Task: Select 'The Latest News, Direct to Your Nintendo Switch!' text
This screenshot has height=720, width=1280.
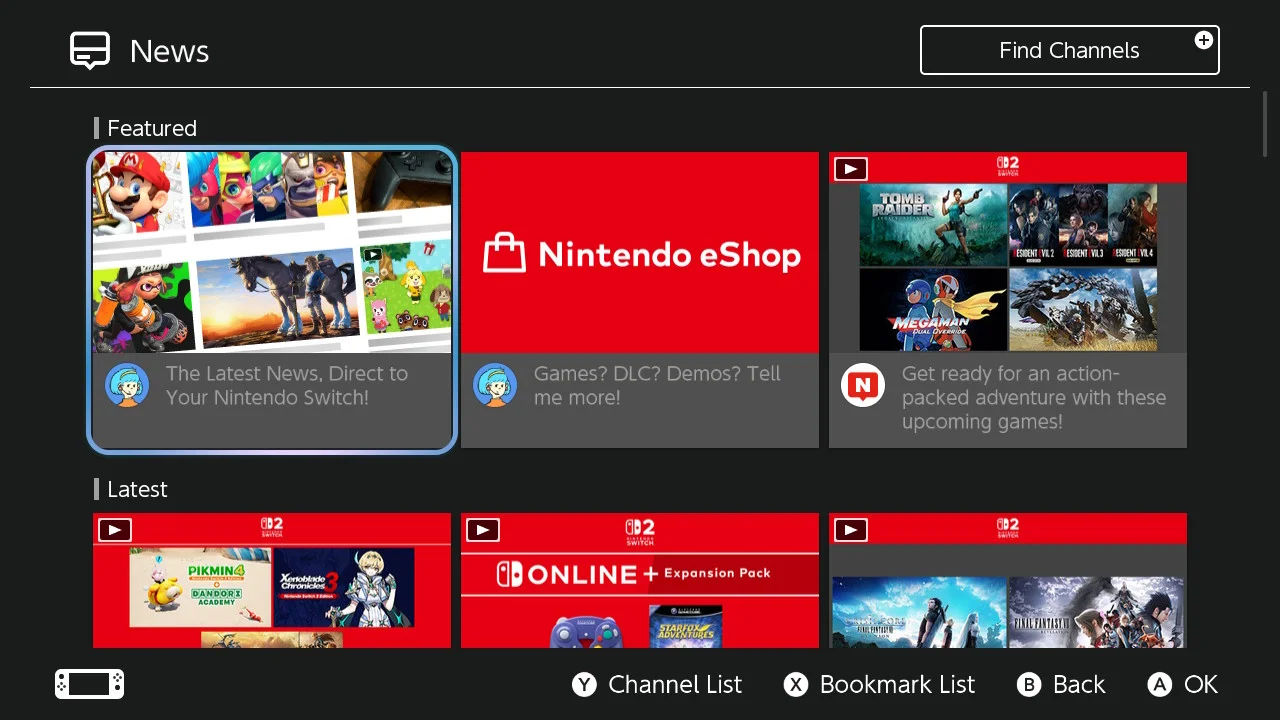Action: 287,385
